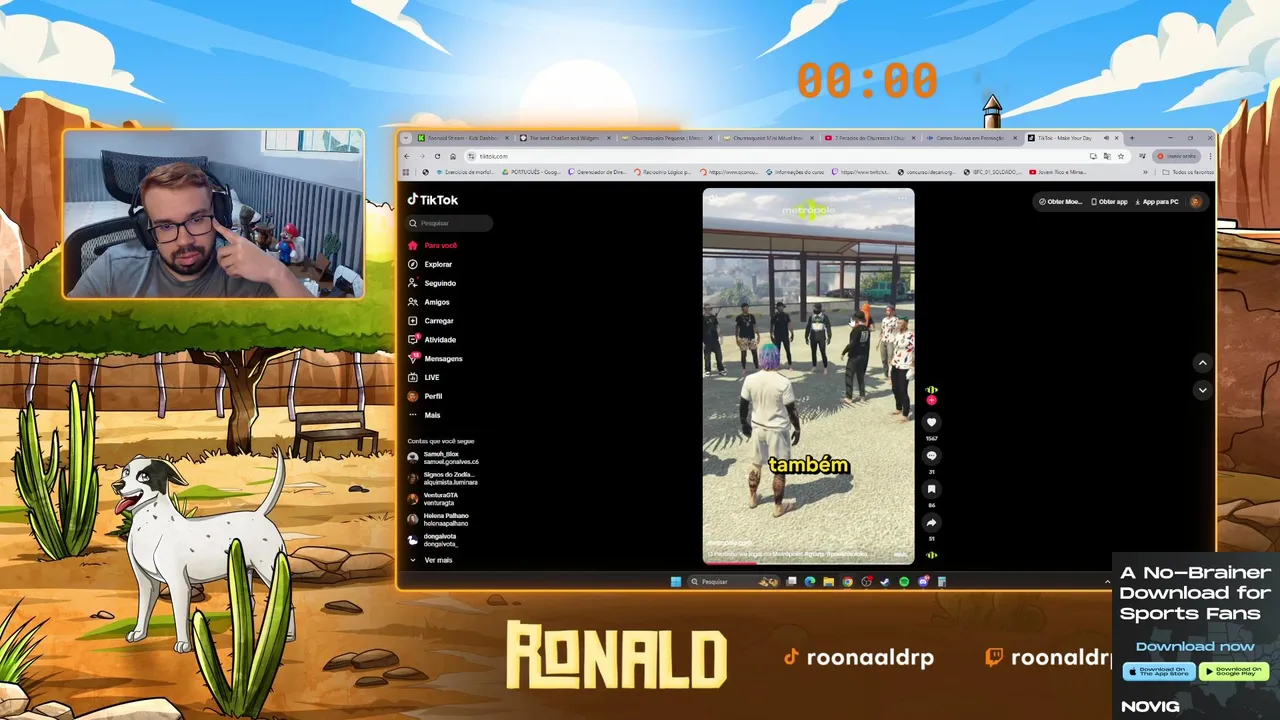Go to TikTok's Para você feed

tap(433, 245)
